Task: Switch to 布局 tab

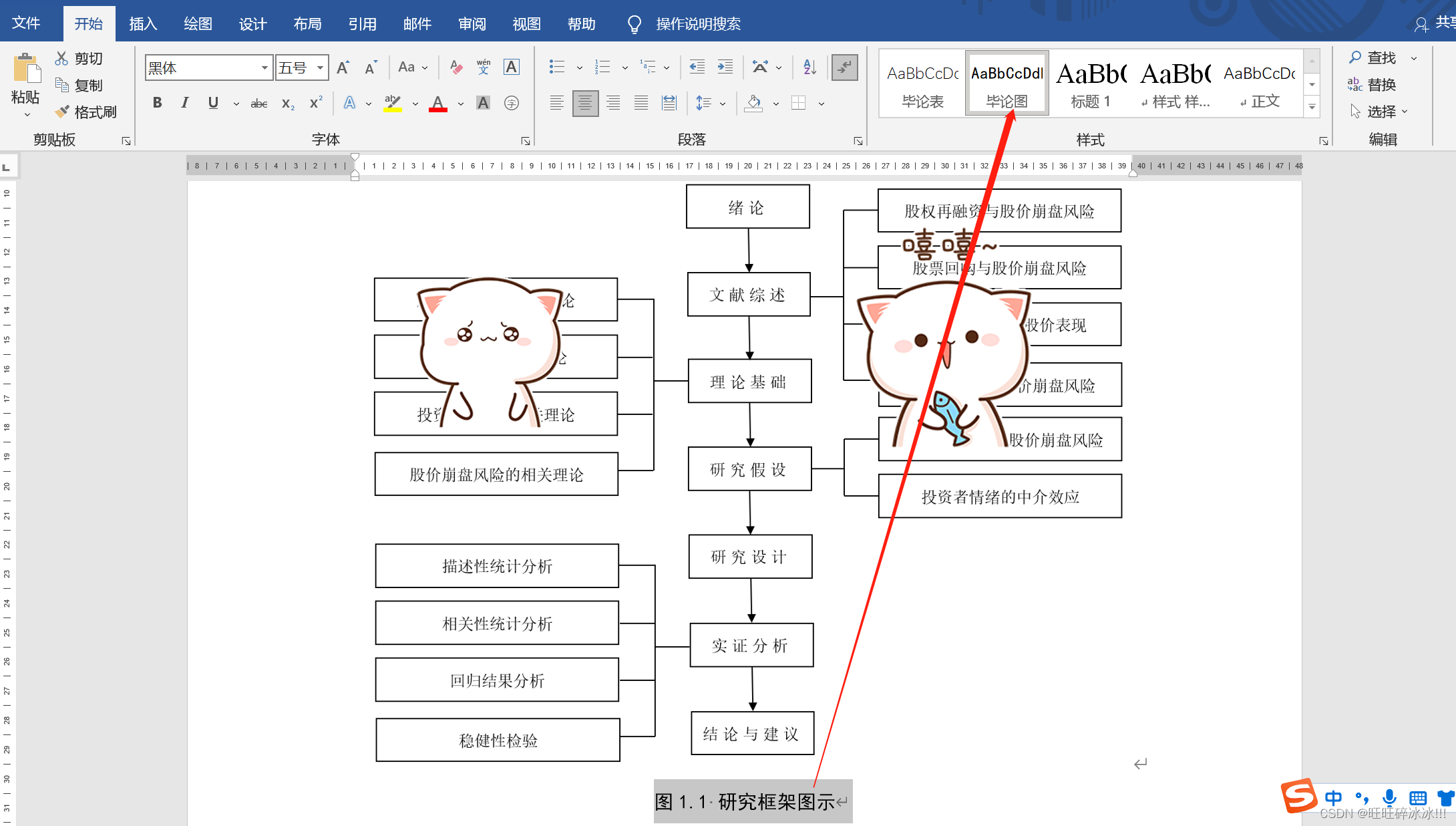Action: [308, 24]
